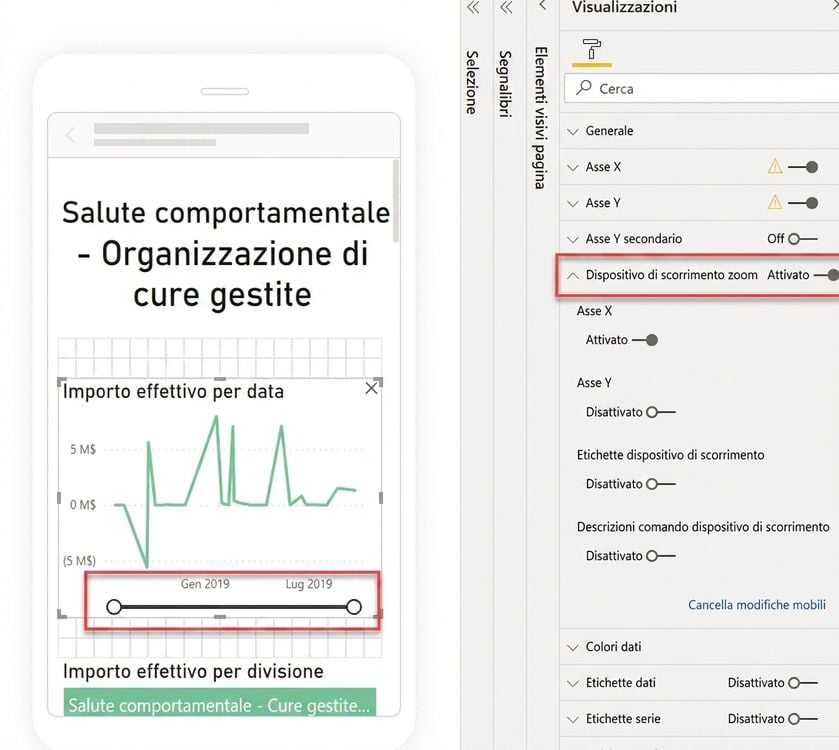Click the Lug 2019 axis label

pos(309,584)
